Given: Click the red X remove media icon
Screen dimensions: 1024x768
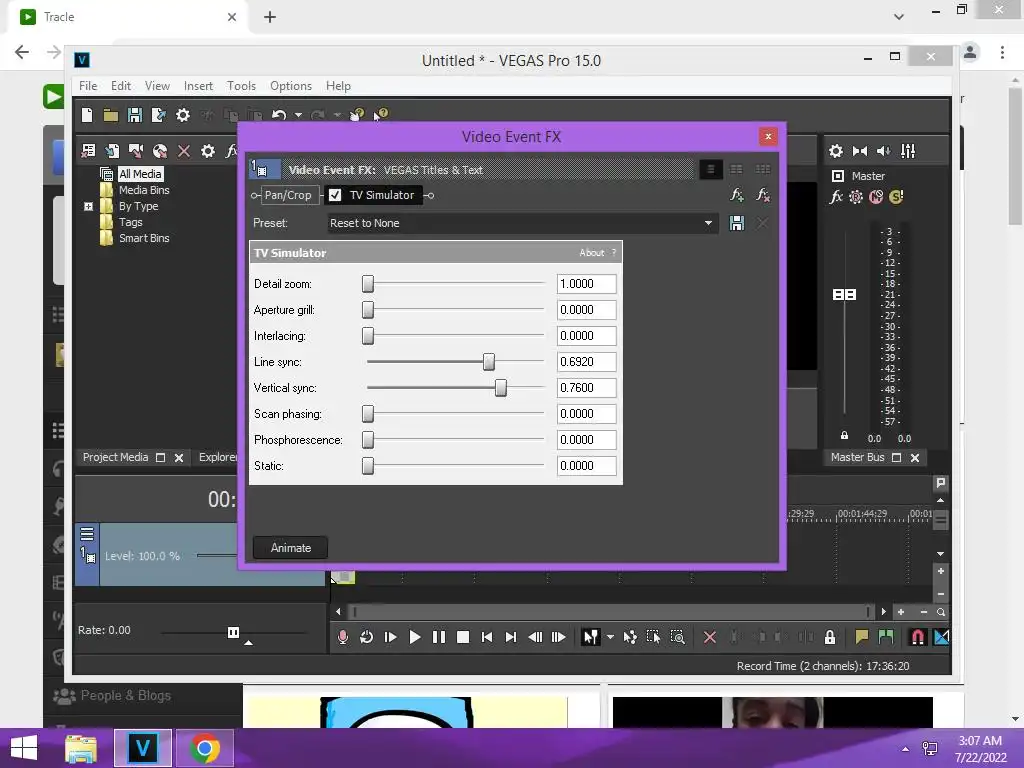Looking at the screenshot, I should coord(184,151).
